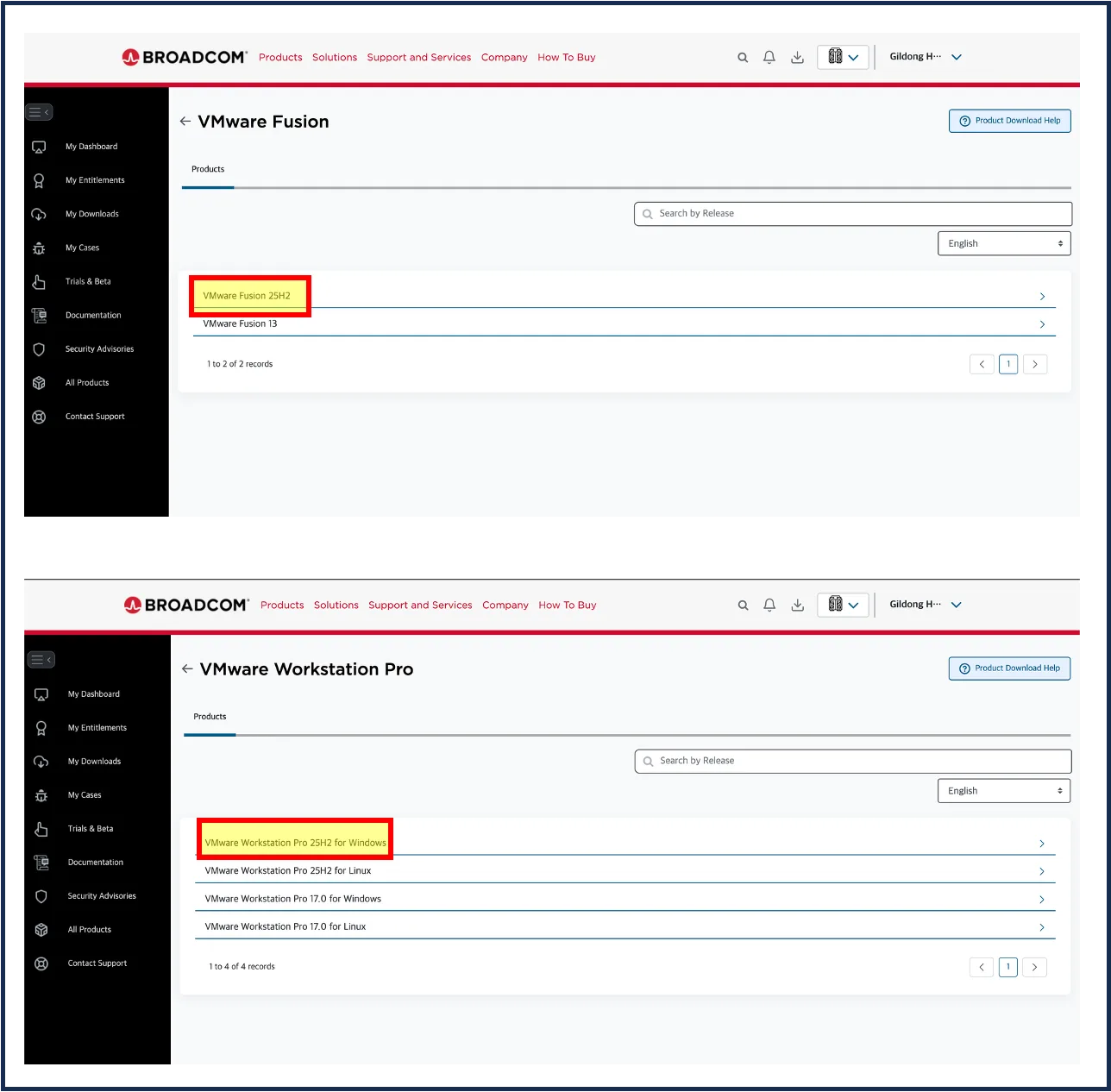Open Support and Services in Workstation Pro page header
The width and height of the screenshot is (1111, 1092).
tap(420, 606)
